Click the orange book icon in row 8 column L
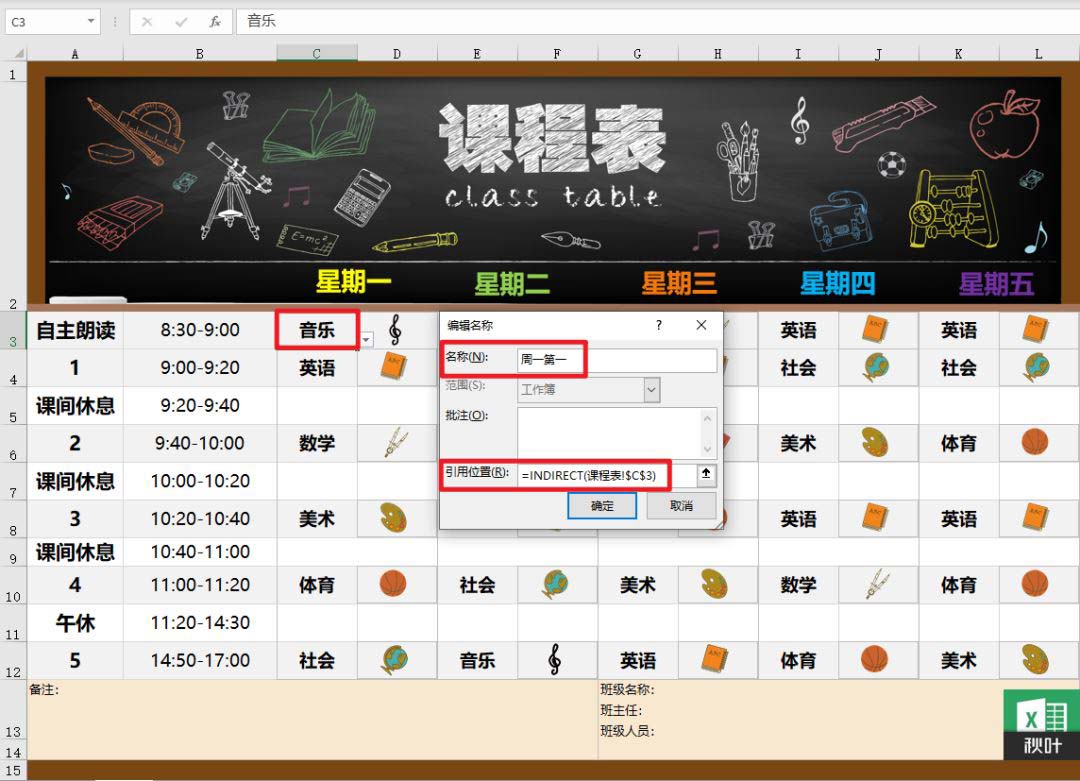The height and width of the screenshot is (781, 1080). (1035, 518)
